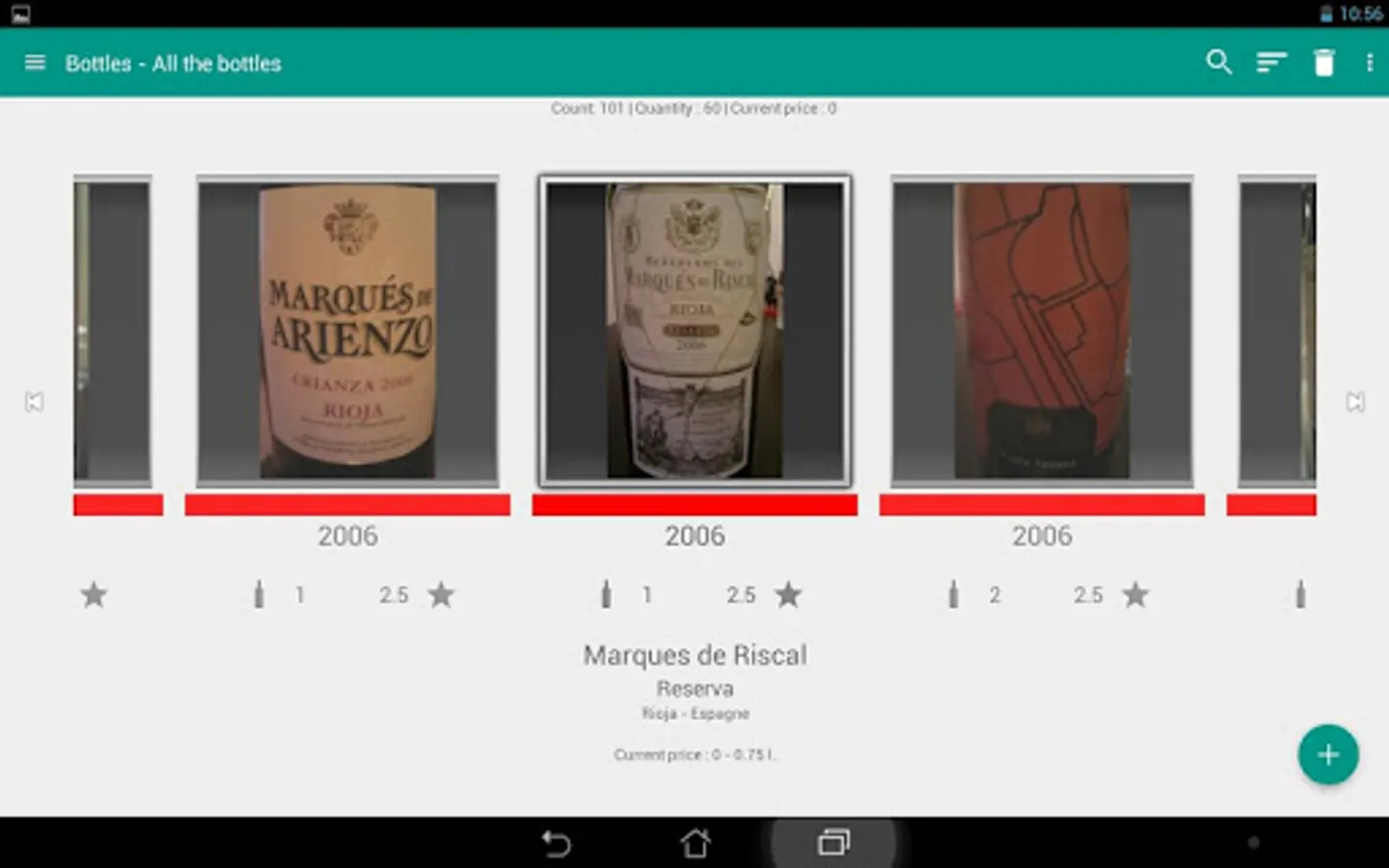Click the 'Current price : 0 - 0.75 l.' text
Viewport: 1389px width, 868px height.
tap(694, 754)
